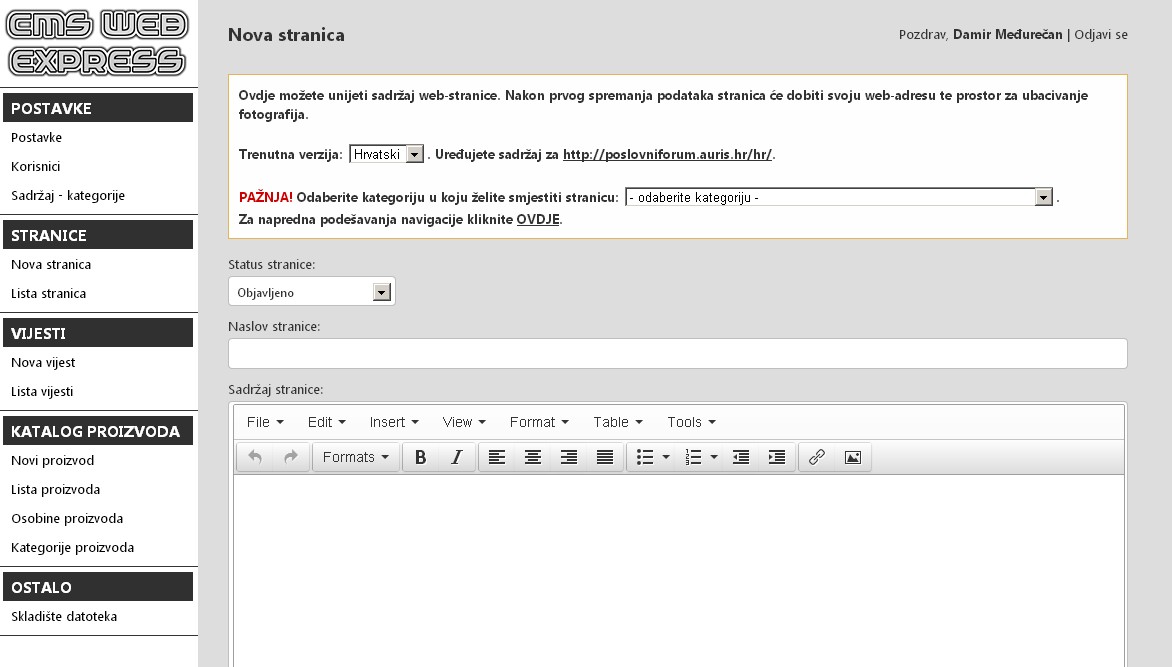Viewport: 1172px width, 667px height.
Task: Click inside the Naslov stranice input field
Action: tap(678, 352)
